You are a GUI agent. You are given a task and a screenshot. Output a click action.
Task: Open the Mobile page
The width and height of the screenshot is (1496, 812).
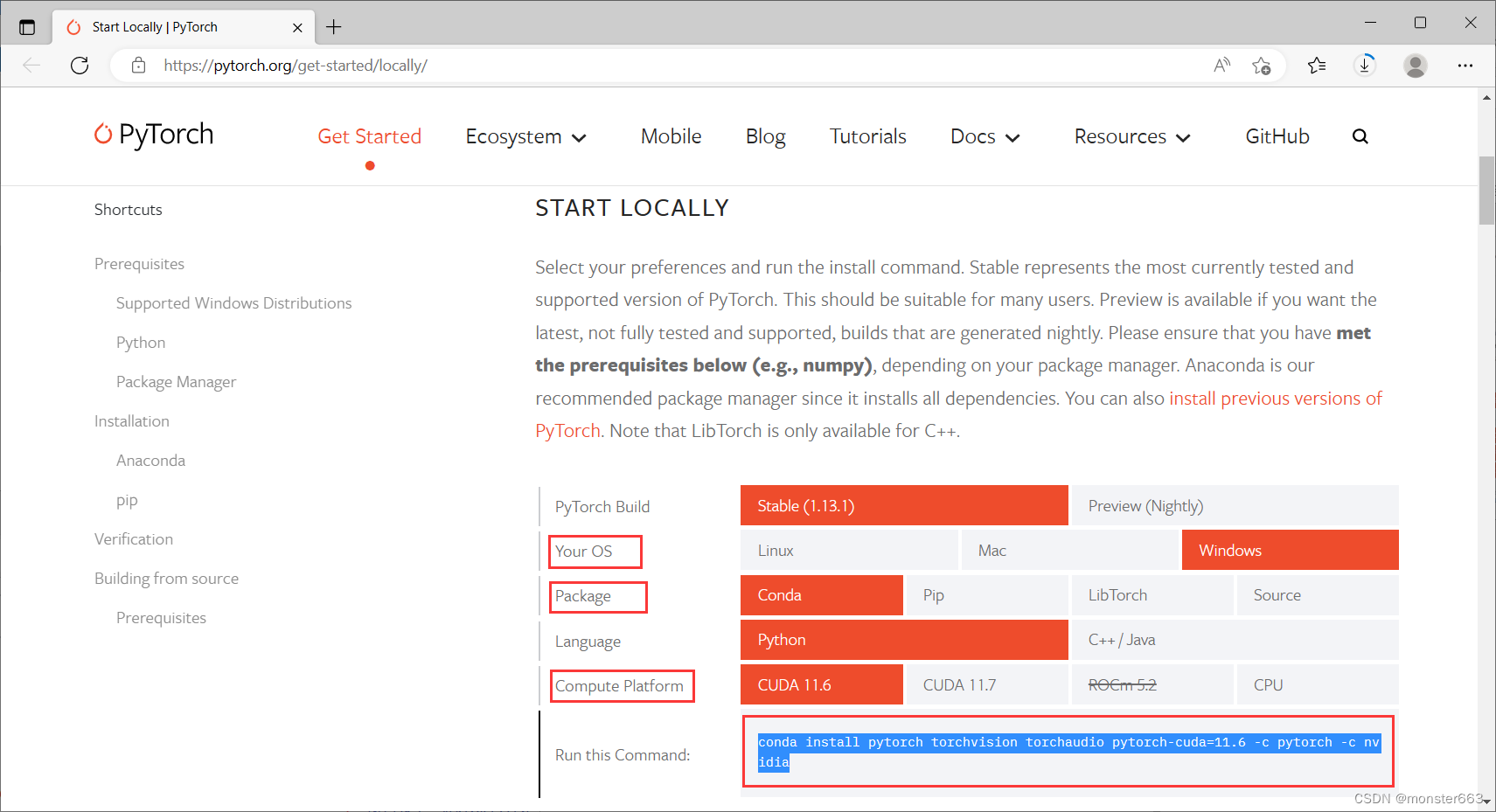pyautogui.click(x=671, y=136)
